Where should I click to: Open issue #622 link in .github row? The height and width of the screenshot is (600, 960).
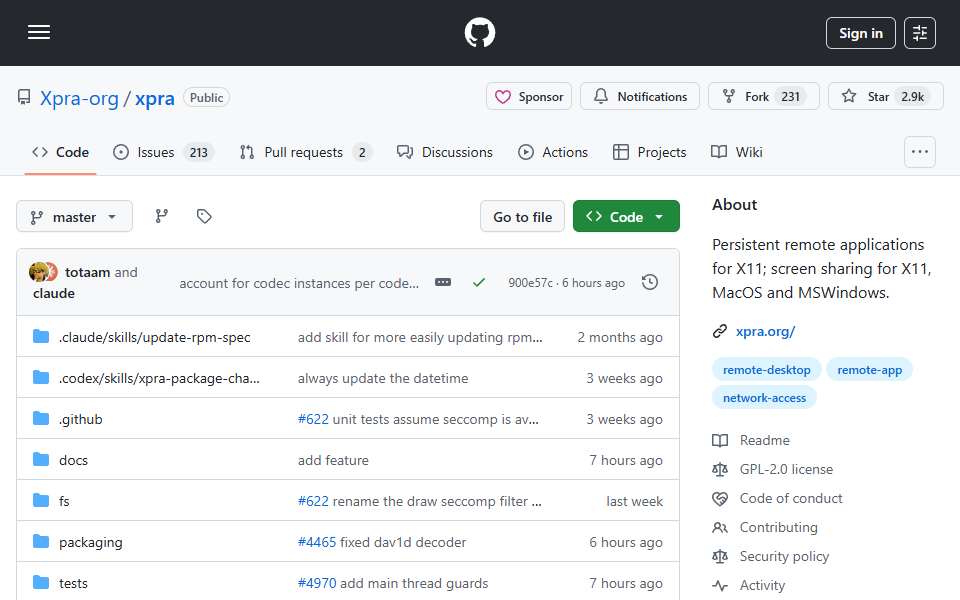[313, 419]
